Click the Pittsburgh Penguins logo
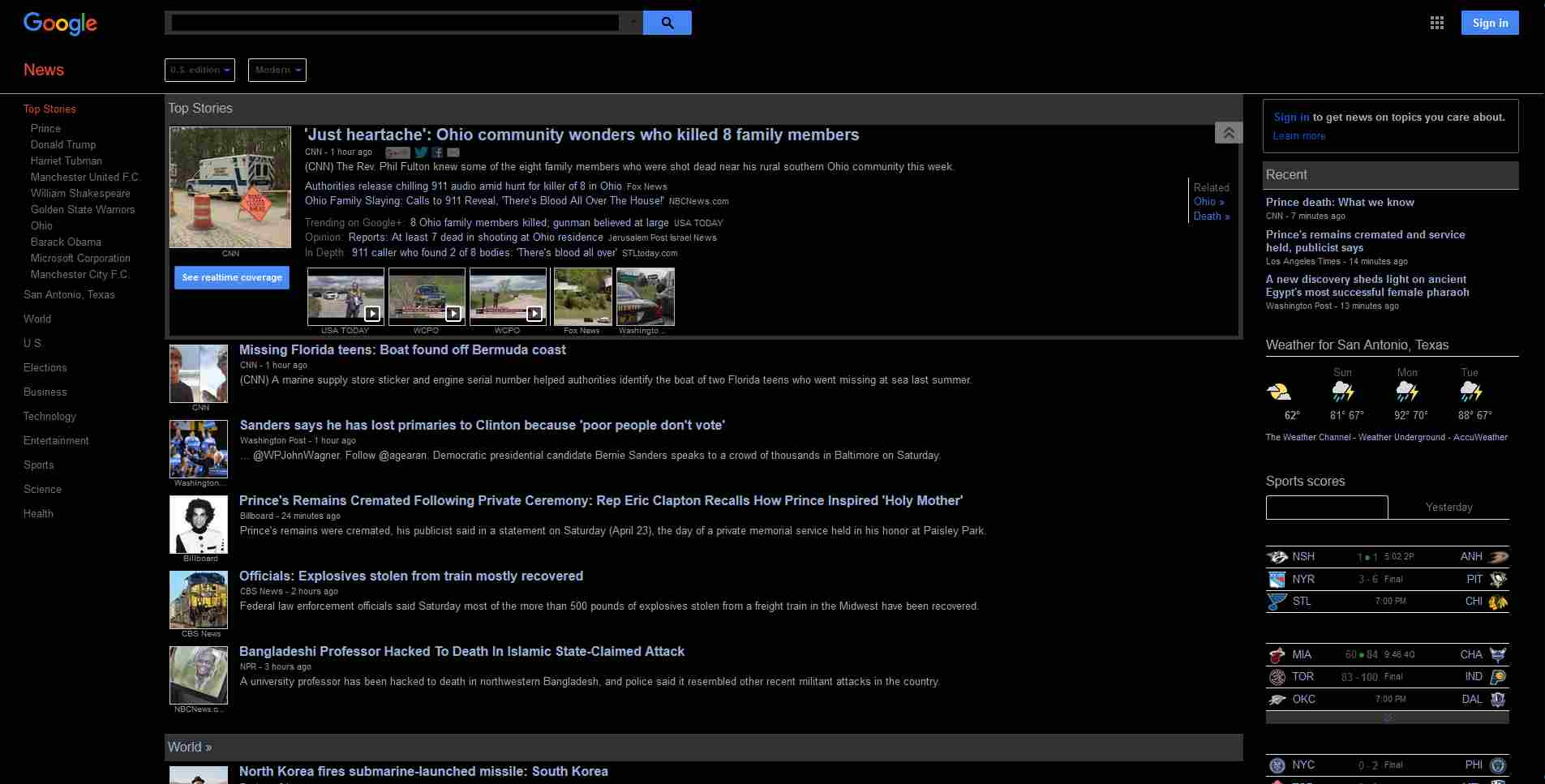The height and width of the screenshot is (784, 1545). 1499,580
